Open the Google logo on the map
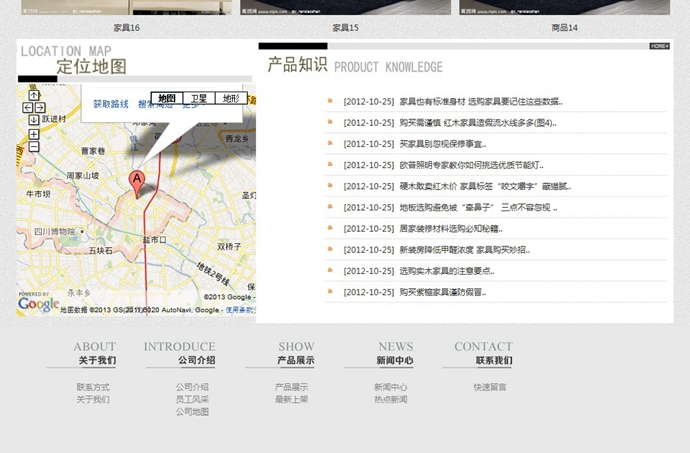 tap(38, 304)
